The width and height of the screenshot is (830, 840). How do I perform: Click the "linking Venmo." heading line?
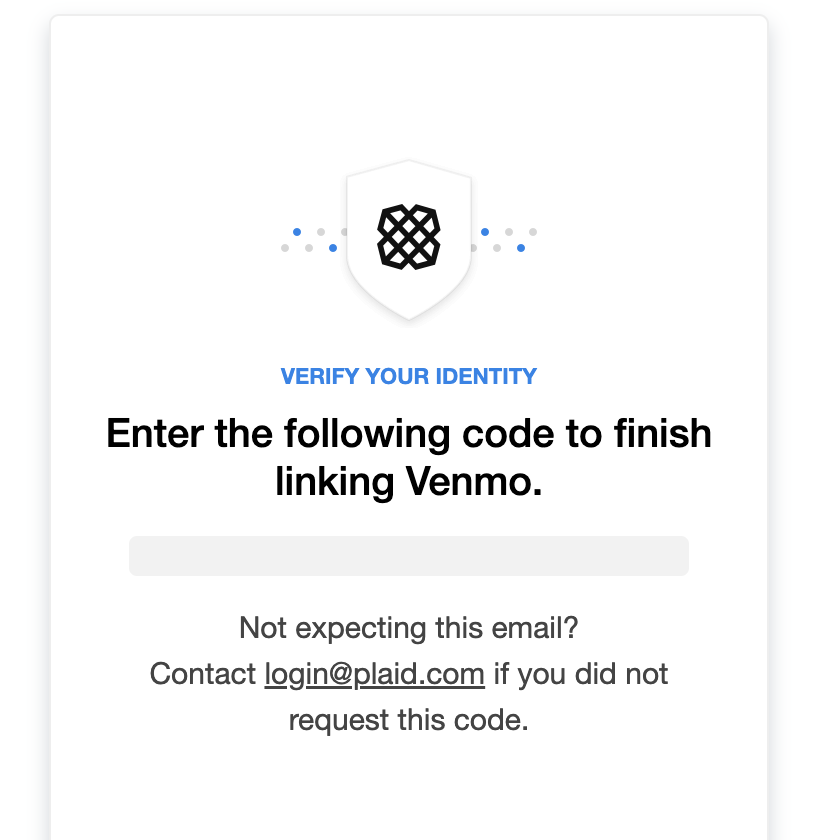[409, 481]
